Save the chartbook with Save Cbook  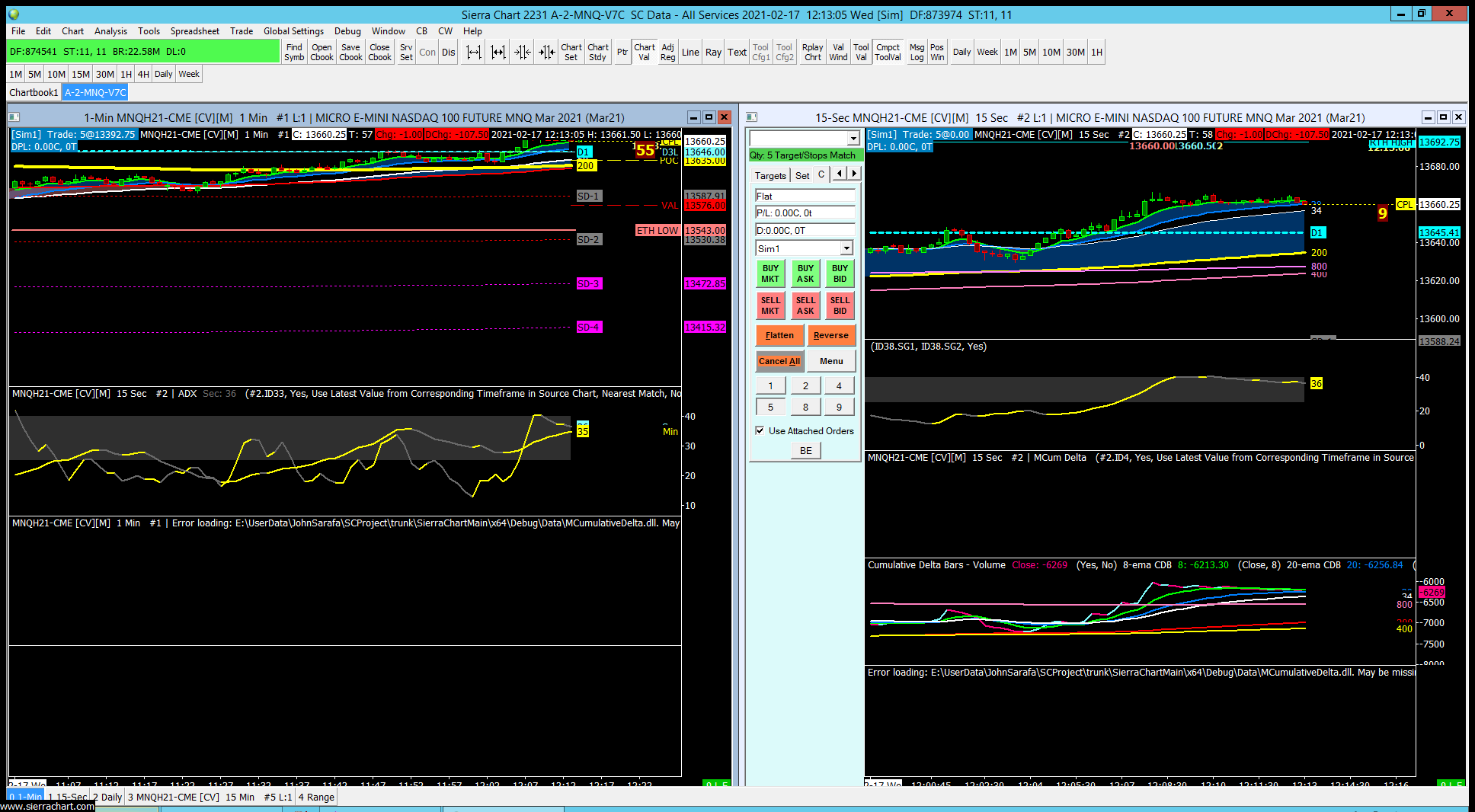click(350, 52)
